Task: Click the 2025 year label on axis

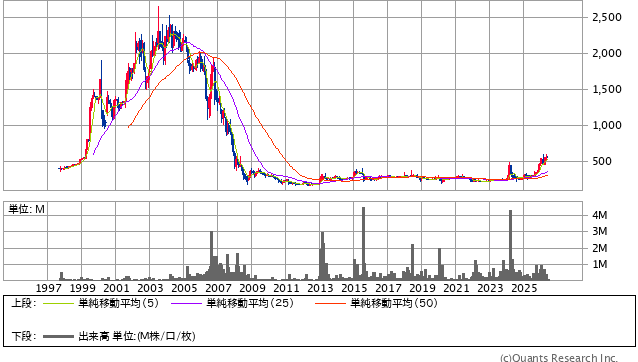Action: (x=524, y=288)
